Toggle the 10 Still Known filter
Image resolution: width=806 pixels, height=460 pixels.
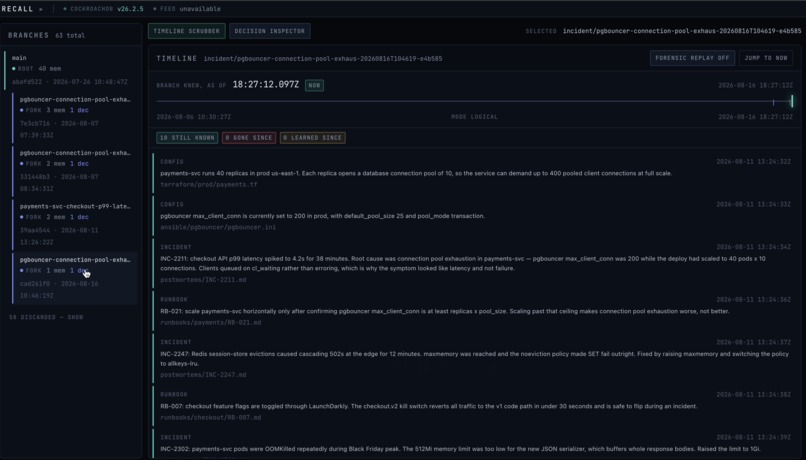pyautogui.click(x=187, y=138)
